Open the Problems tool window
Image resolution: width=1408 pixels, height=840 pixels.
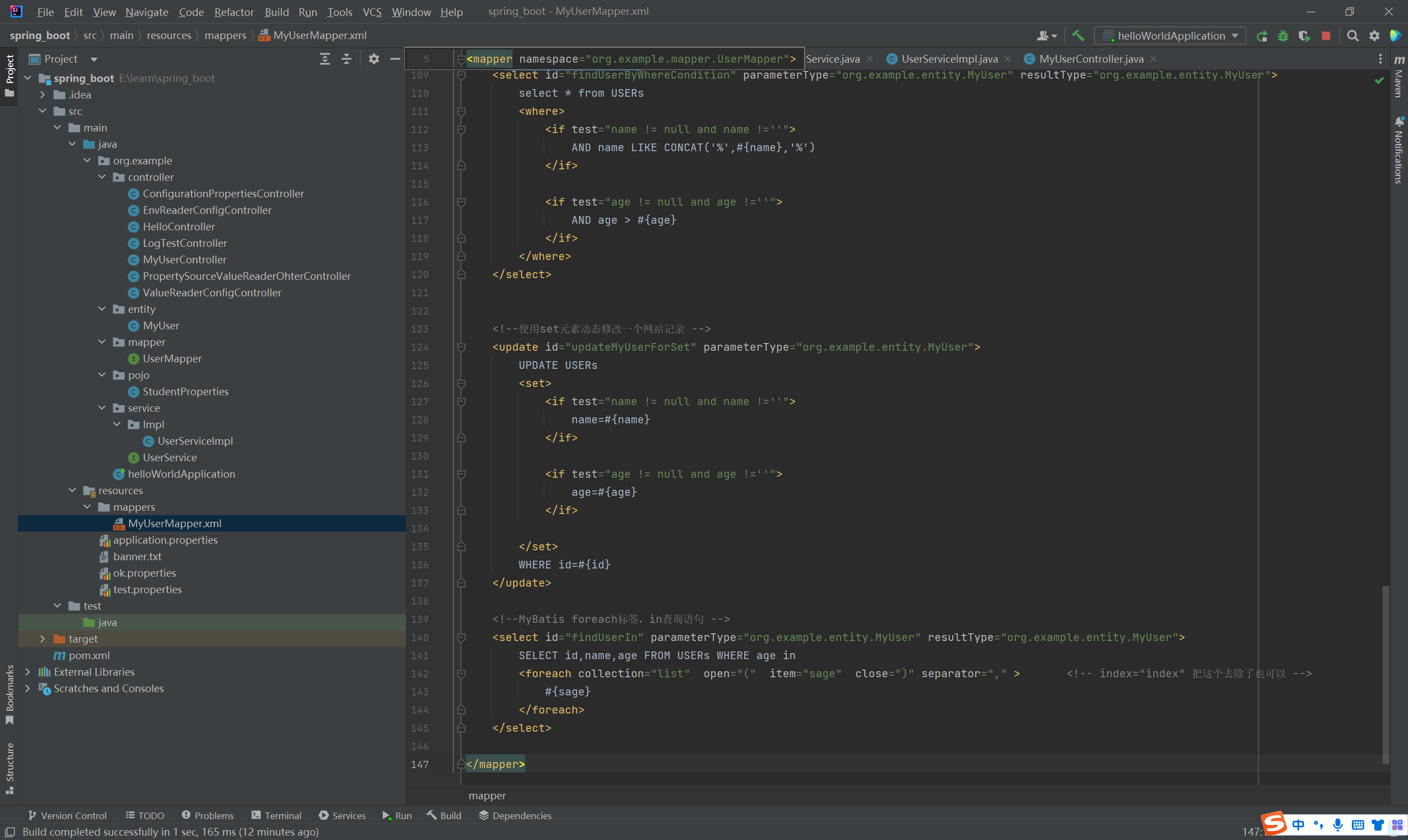click(x=208, y=815)
